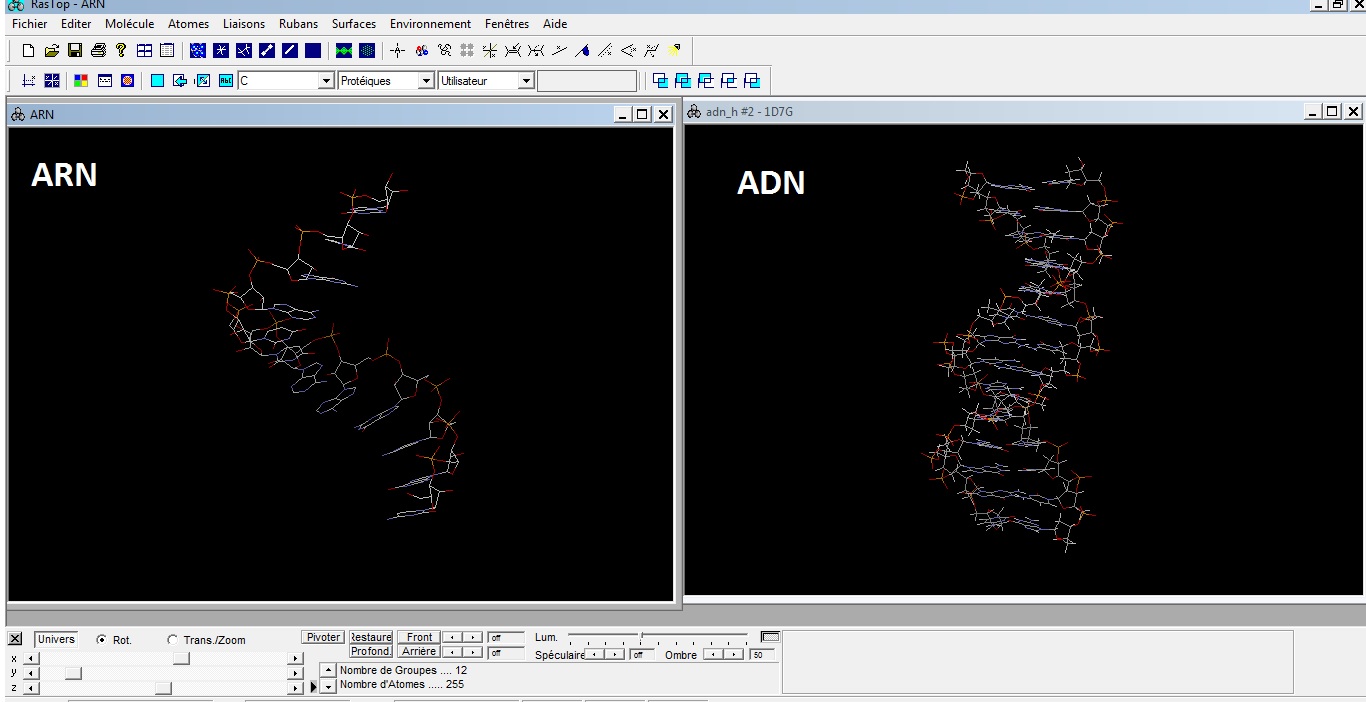Viewport: 1366px width, 702px height.
Task: Click the Lum. brightness slider
Action: click(642, 638)
